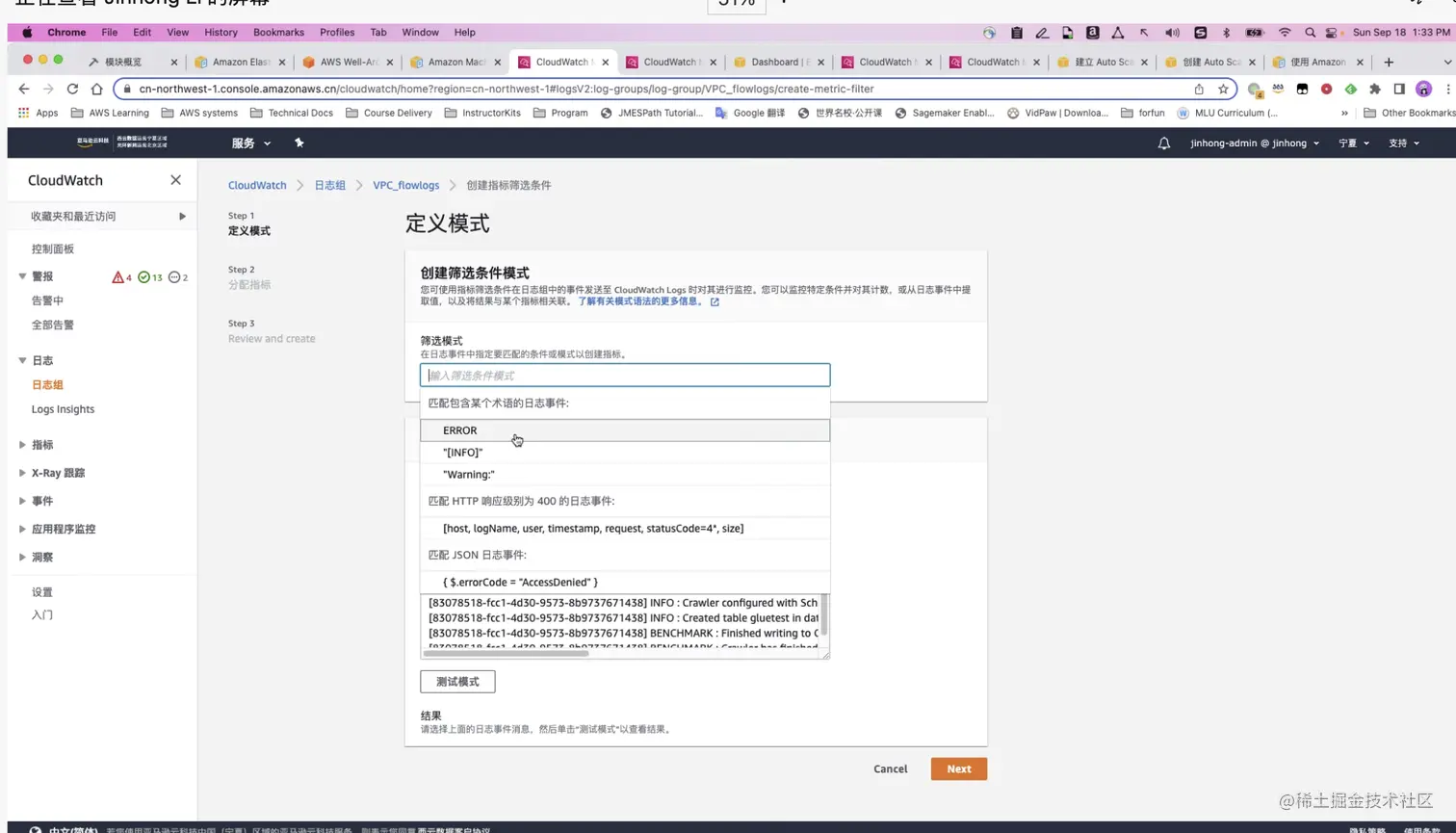This screenshot has height=833, width=1456.
Task: Show the OK alarms count icon
Action: pyautogui.click(x=143, y=277)
